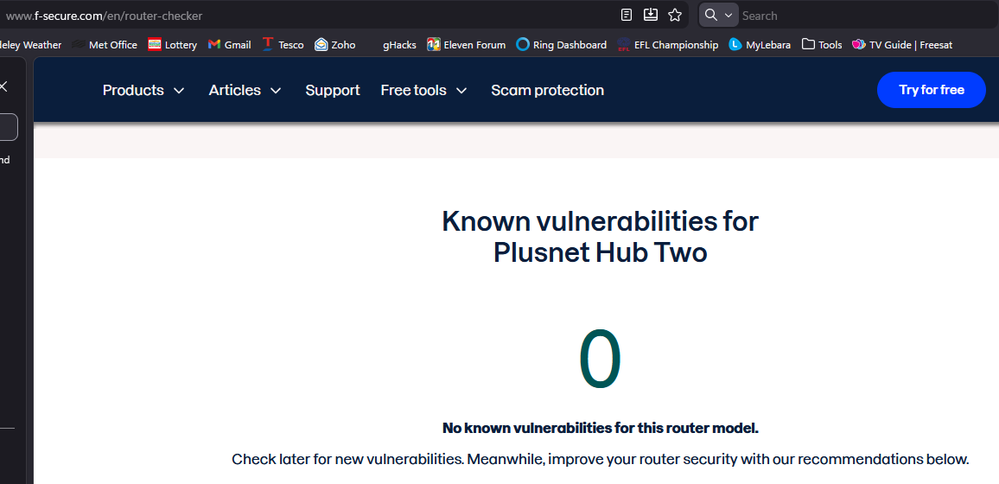Click the Known vulnerabilities for Plusnet Hub Two heading

600,237
